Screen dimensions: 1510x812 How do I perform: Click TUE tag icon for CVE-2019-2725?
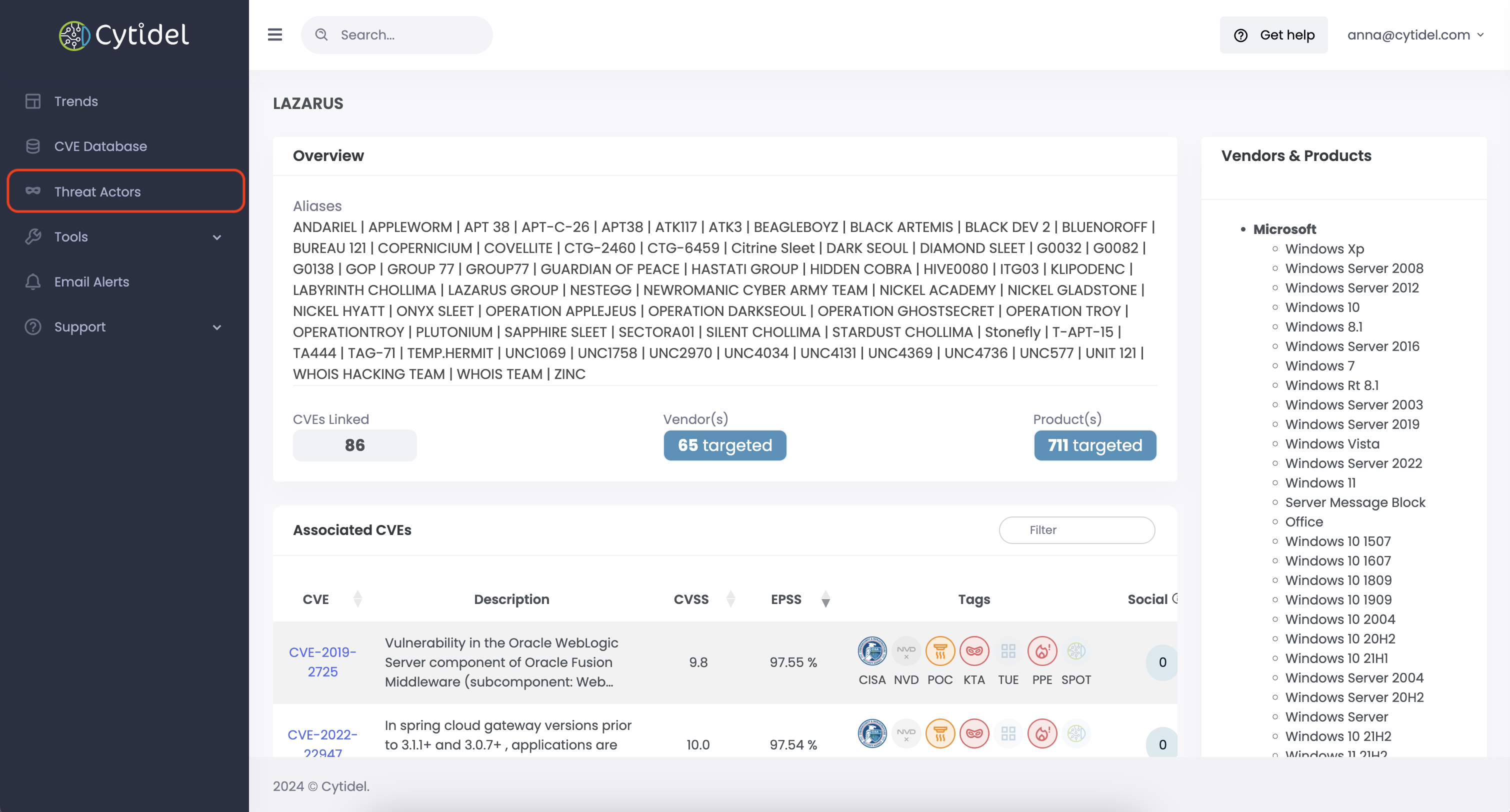1008,651
